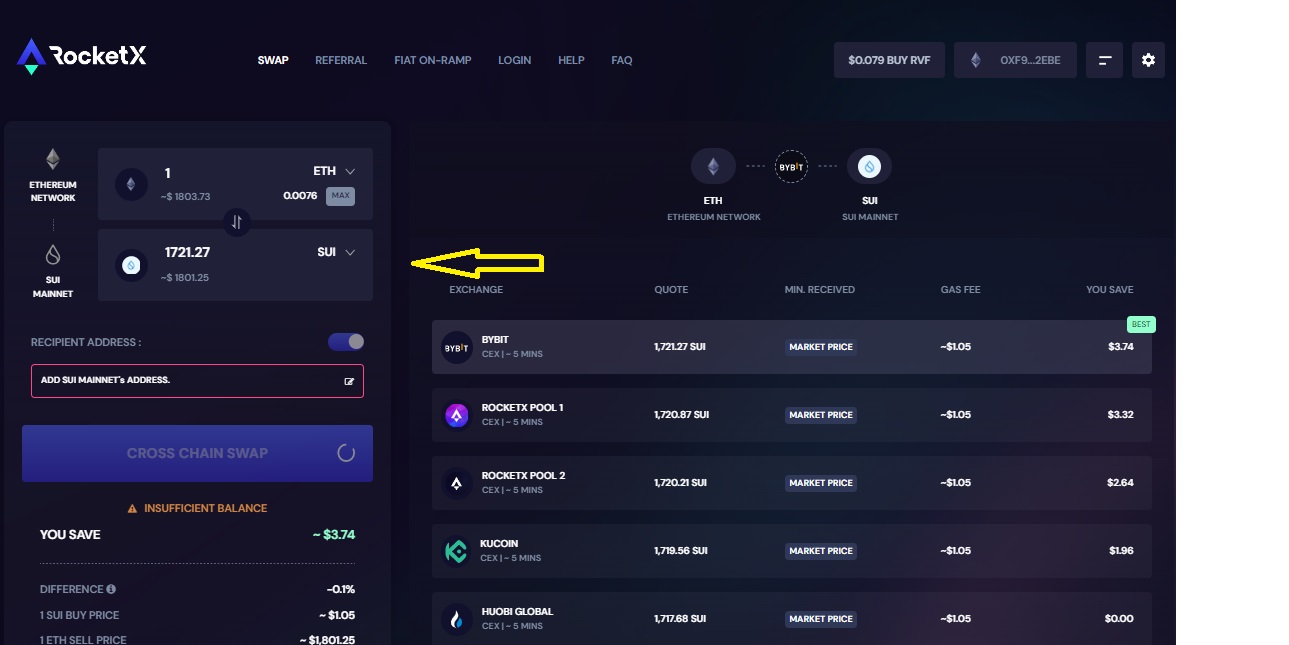Click ETH icon in route diagram
The height and width of the screenshot is (645, 1289).
point(713,166)
